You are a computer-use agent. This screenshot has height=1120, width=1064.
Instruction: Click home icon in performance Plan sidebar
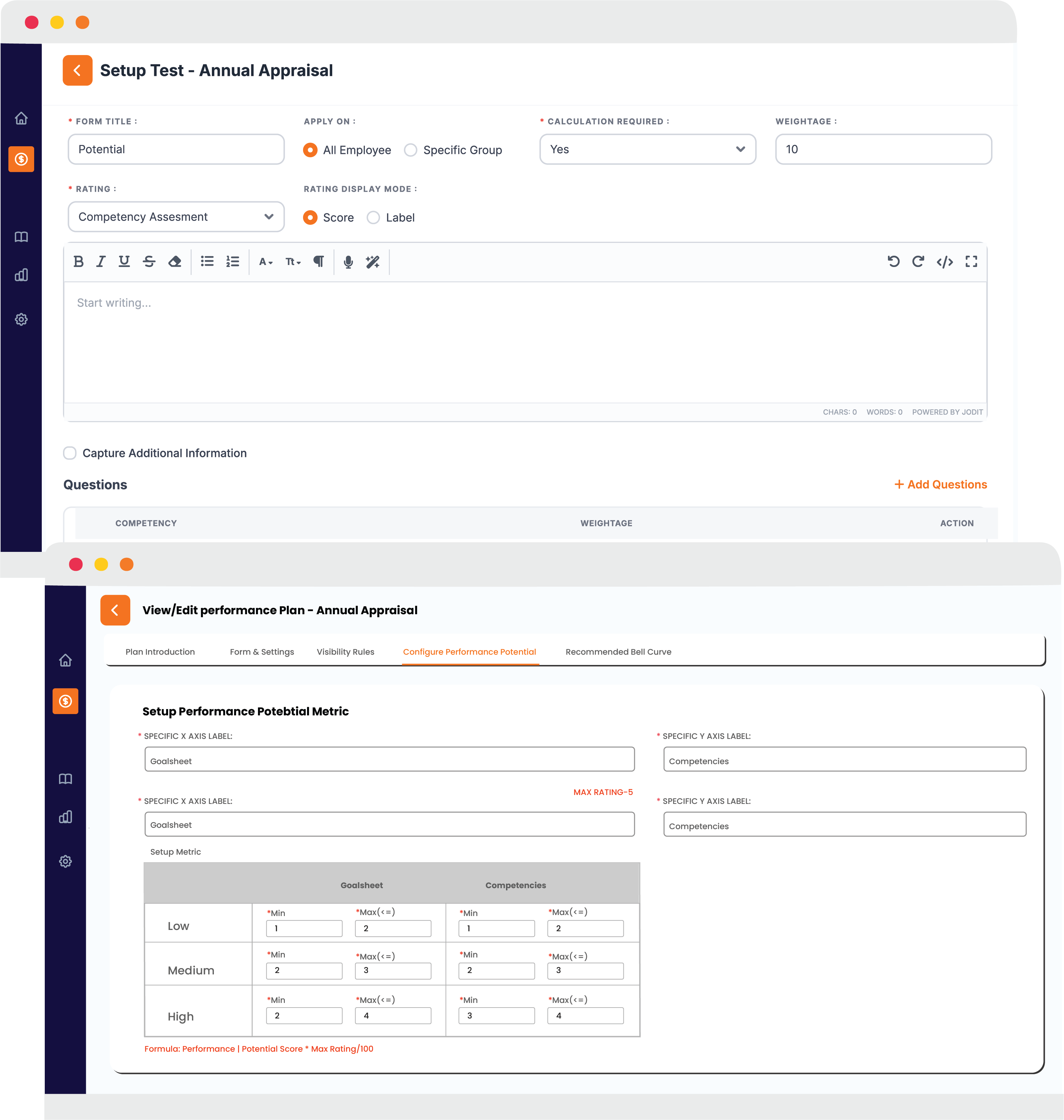[x=65, y=660]
